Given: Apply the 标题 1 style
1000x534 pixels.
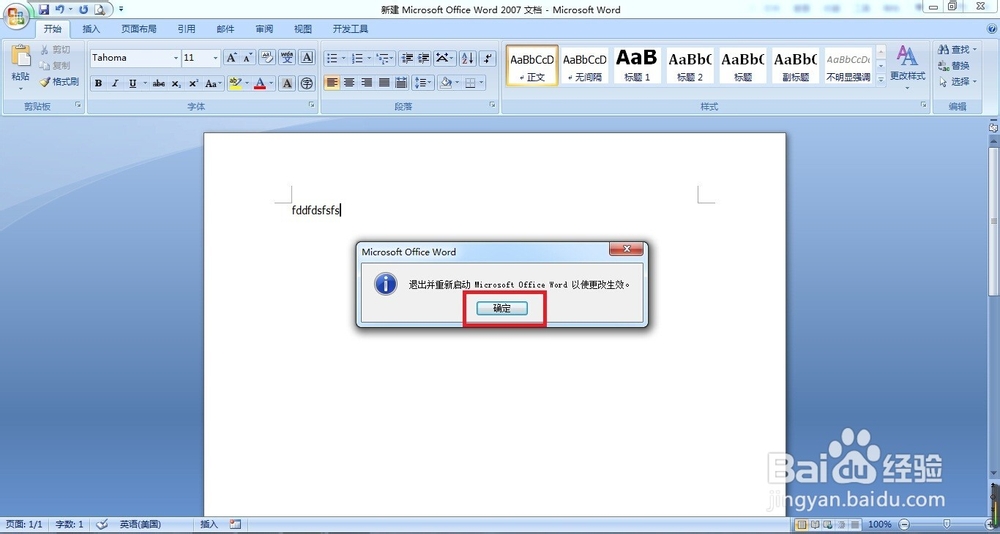Looking at the screenshot, I should tap(637, 65).
